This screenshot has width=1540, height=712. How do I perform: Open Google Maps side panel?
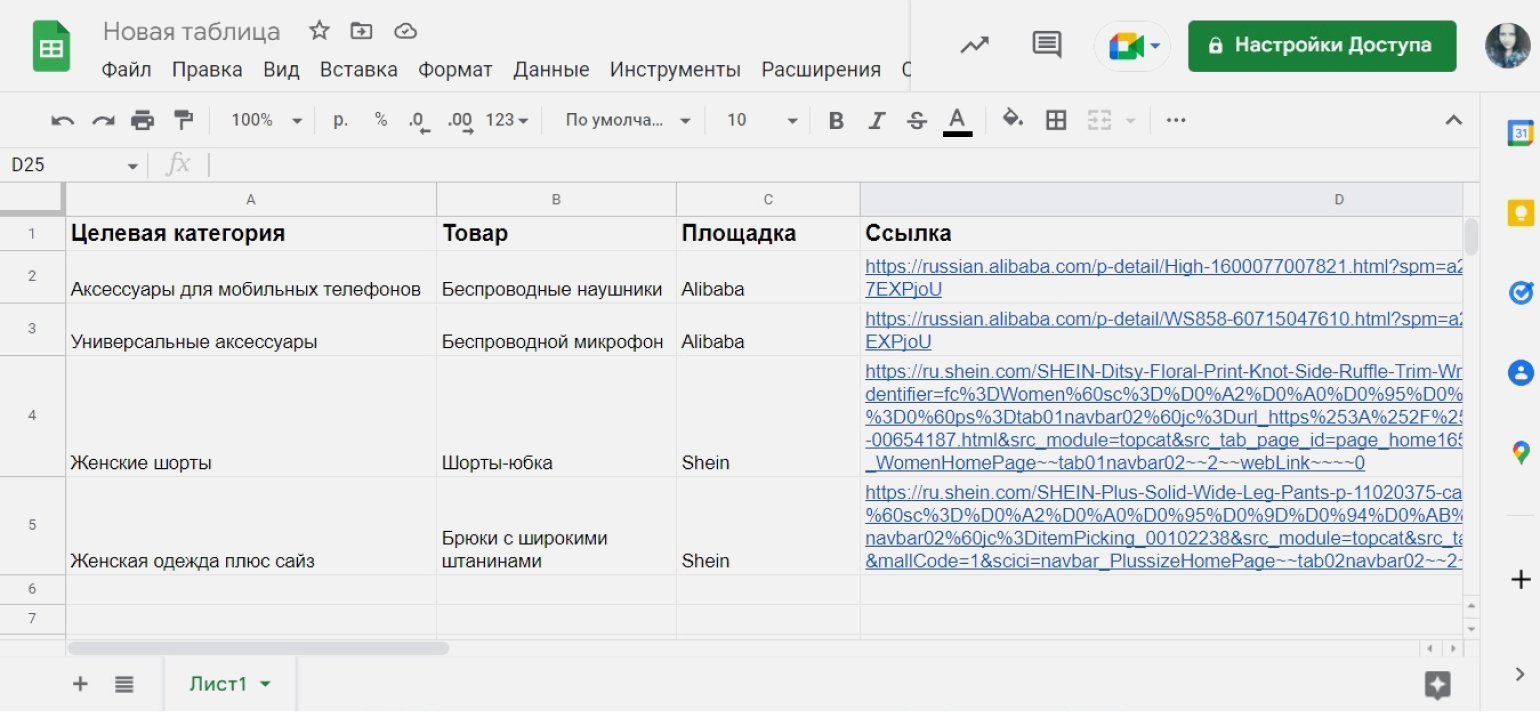(1520, 453)
